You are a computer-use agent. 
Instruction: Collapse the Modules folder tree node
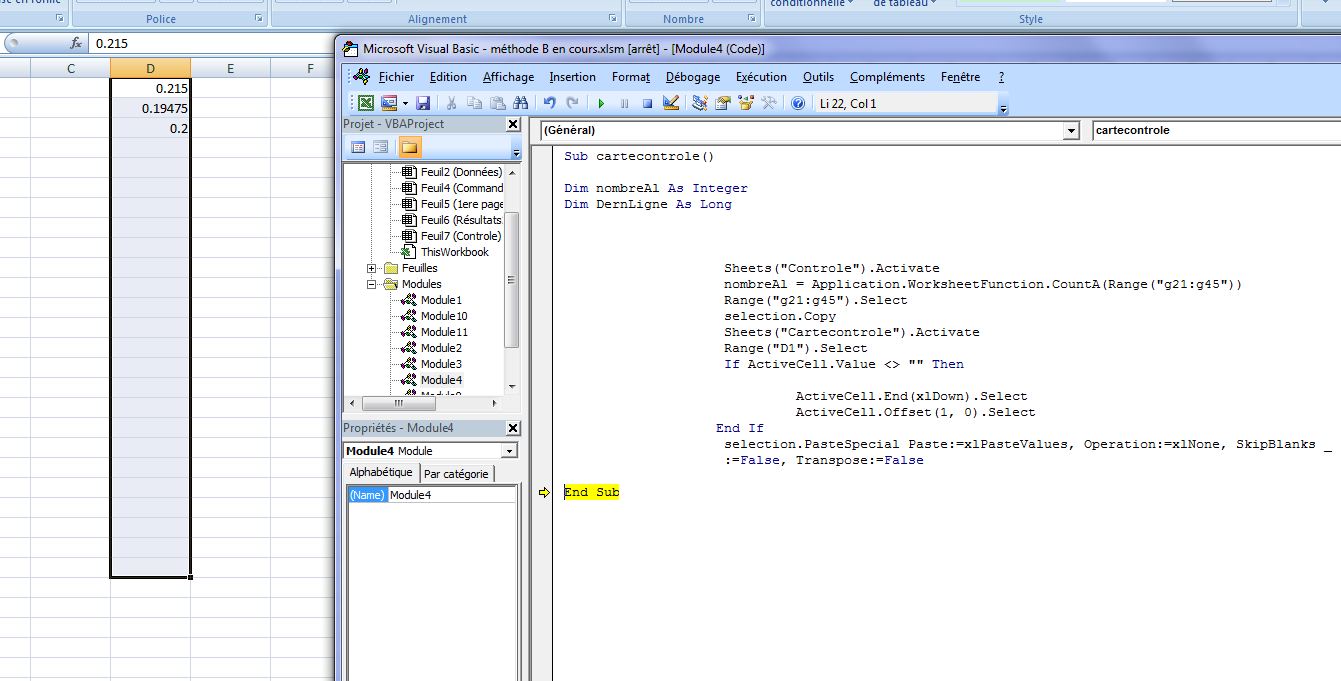[372, 284]
